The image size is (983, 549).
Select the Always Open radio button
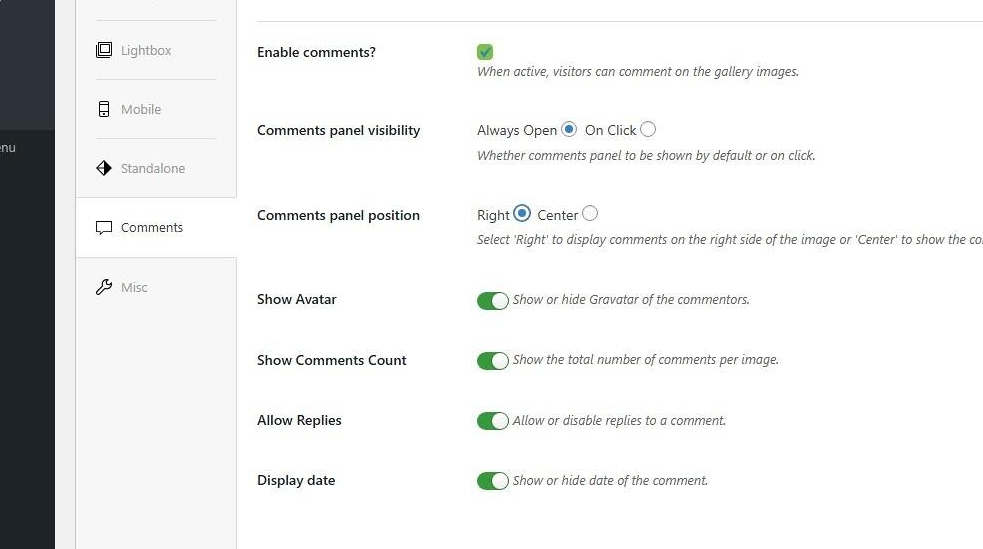pos(569,129)
